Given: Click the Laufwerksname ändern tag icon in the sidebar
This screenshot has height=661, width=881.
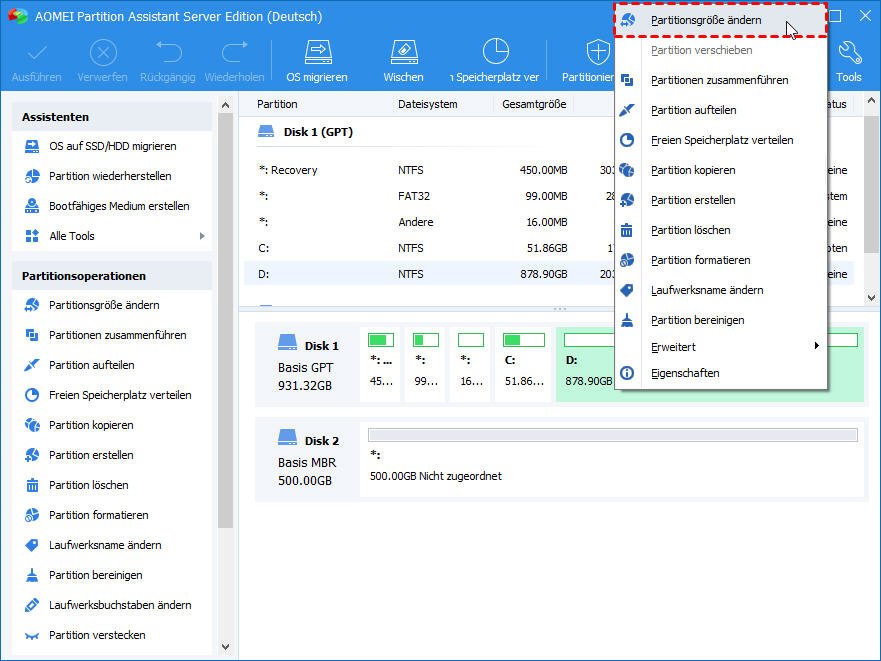Looking at the screenshot, I should click(x=32, y=545).
